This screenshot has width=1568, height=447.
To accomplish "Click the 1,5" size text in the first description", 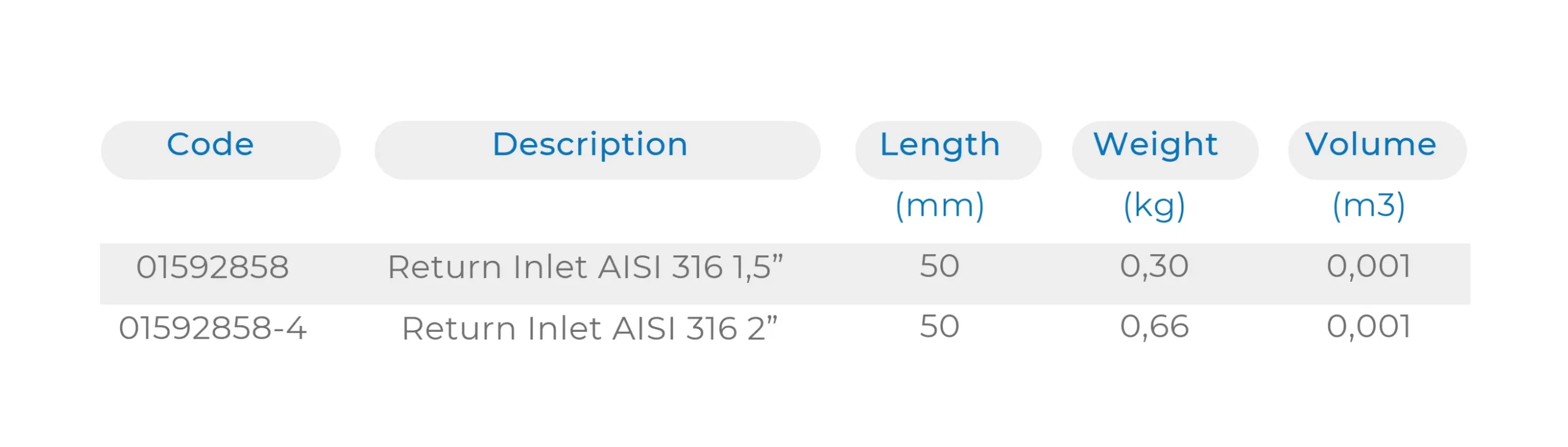I will (x=758, y=266).
